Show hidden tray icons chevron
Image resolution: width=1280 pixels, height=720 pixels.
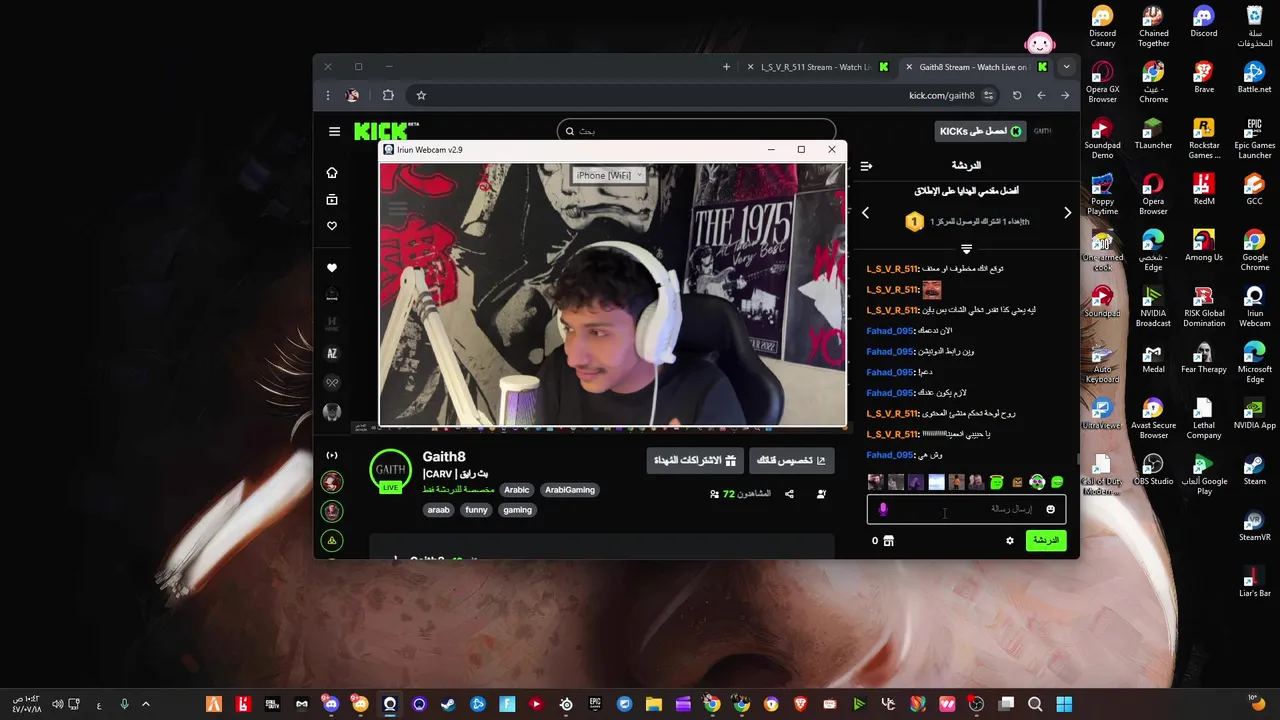(x=146, y=704)
